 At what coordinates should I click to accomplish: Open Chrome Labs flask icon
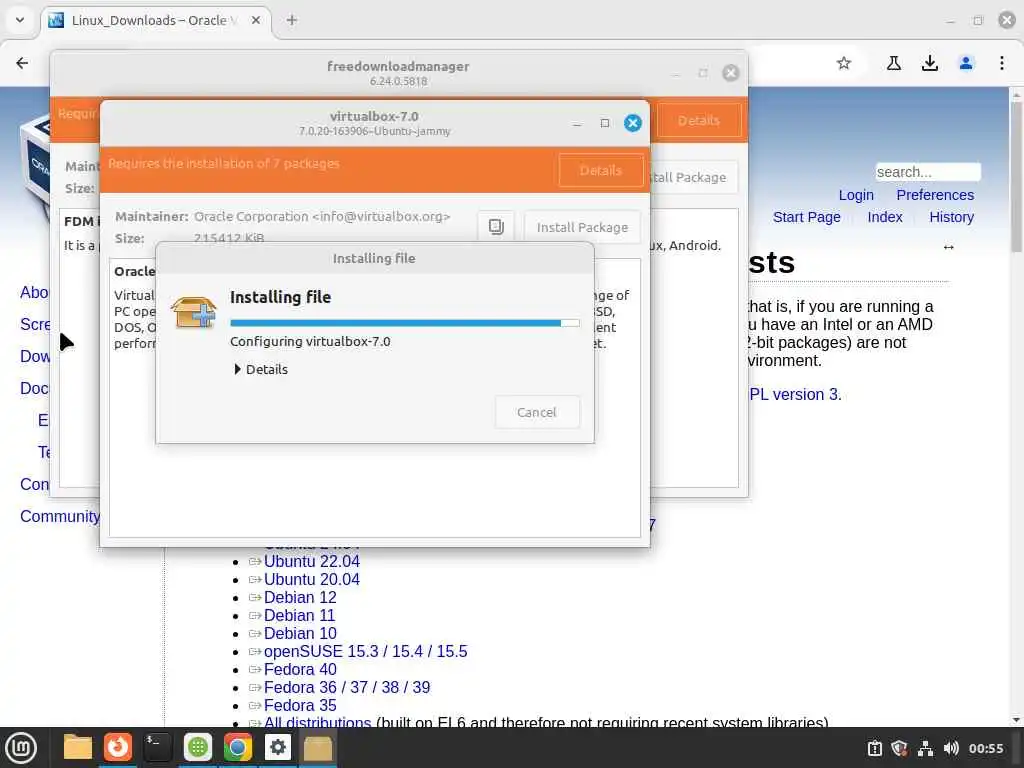coord(894,63)
